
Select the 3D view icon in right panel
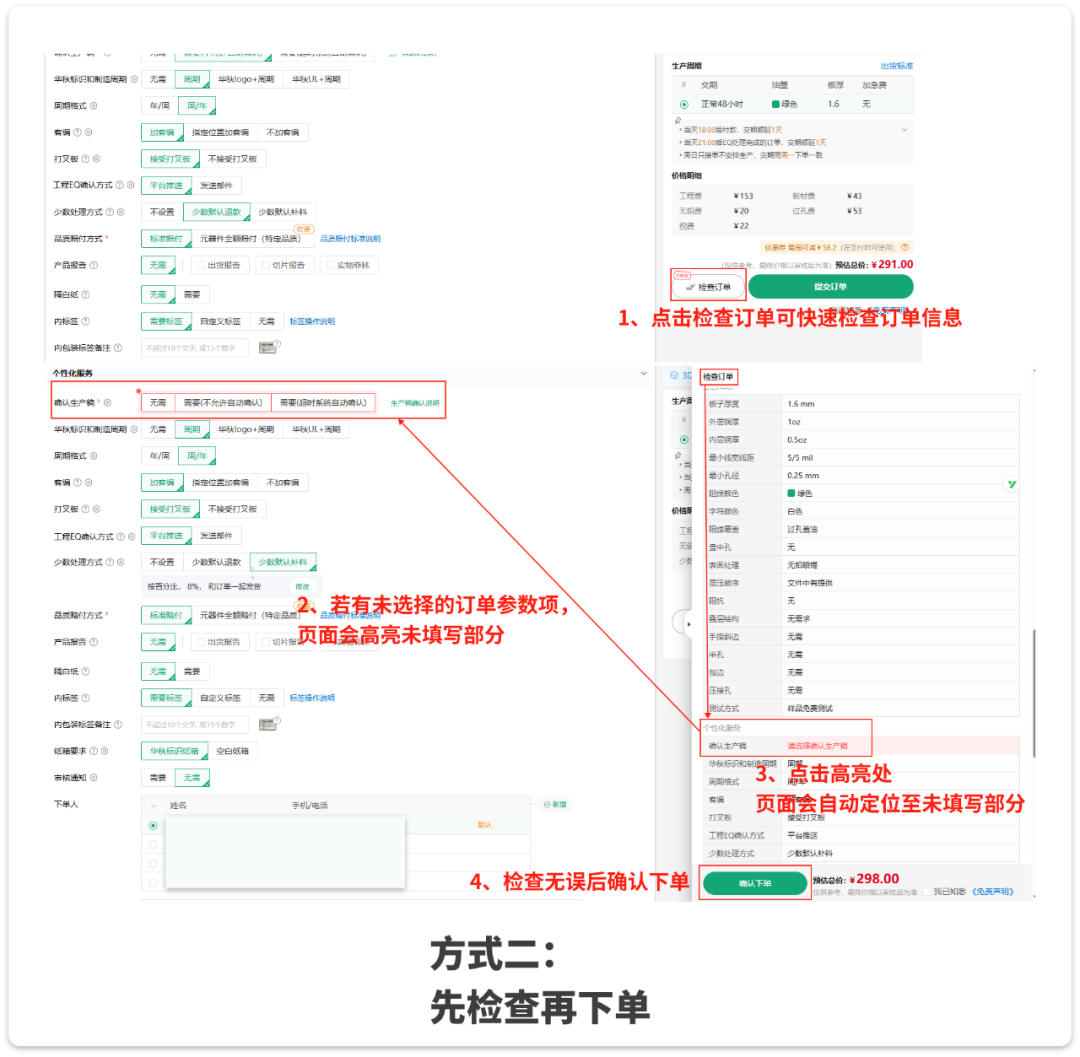(x=676, y=374)
